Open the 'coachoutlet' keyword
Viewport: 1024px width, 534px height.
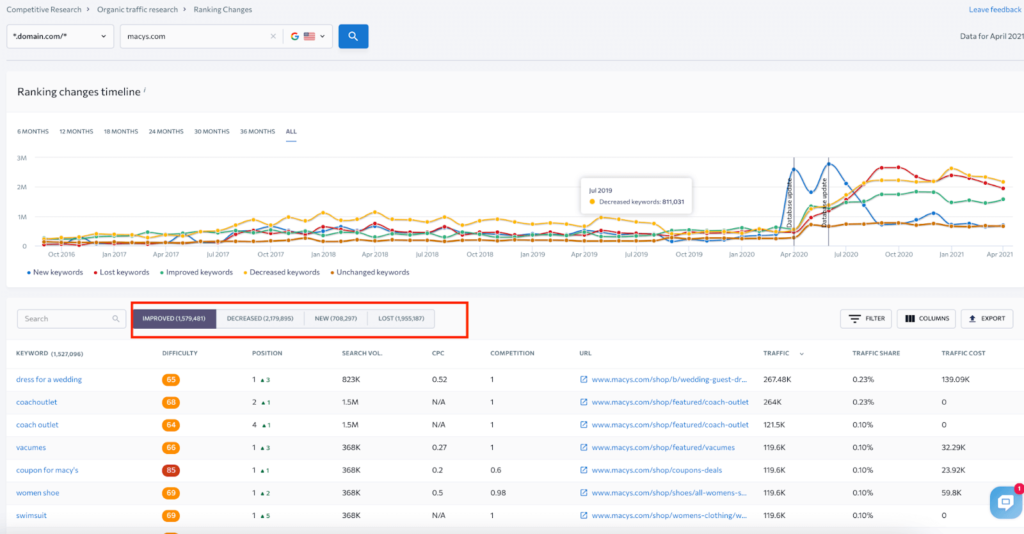tap(37, 402)
